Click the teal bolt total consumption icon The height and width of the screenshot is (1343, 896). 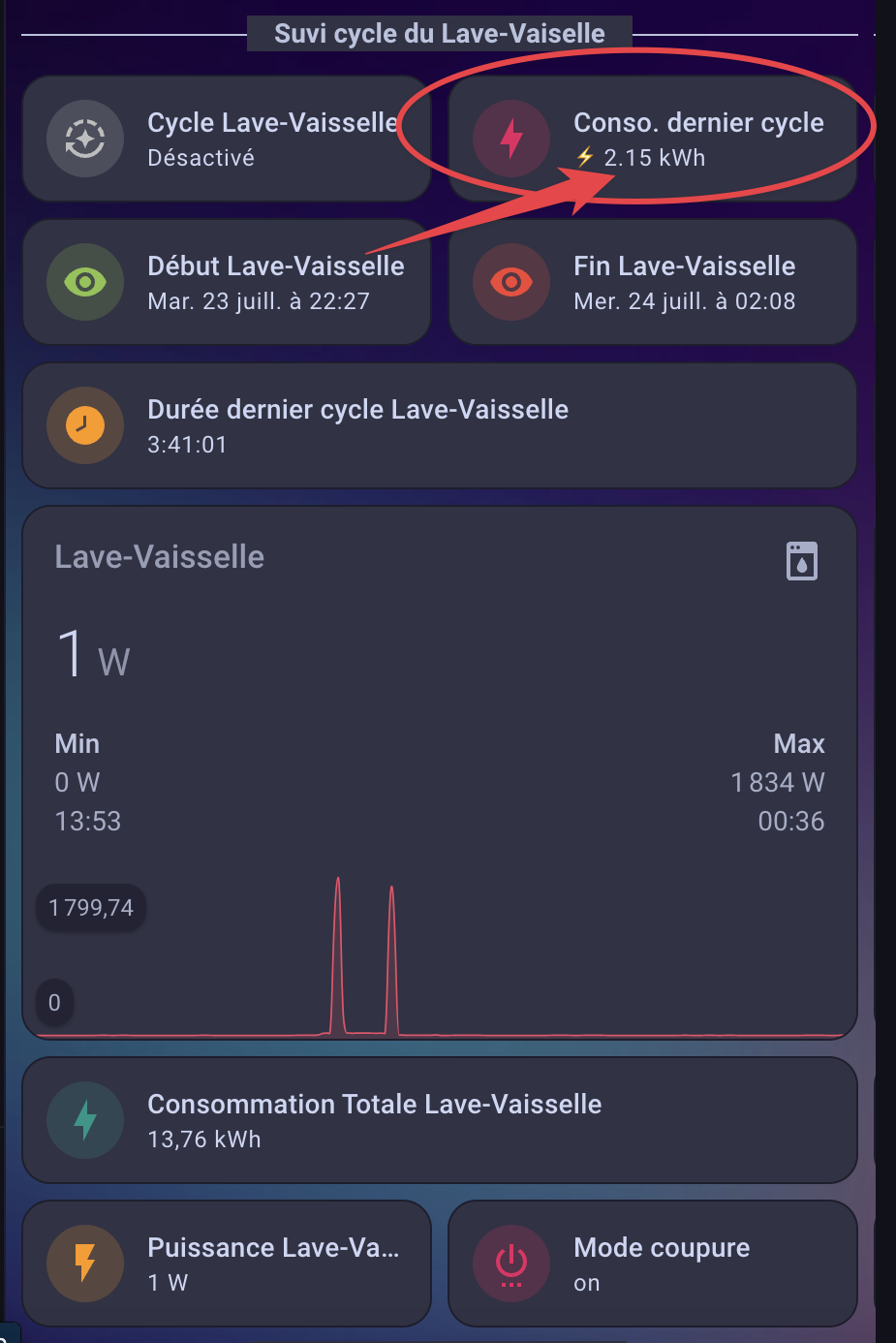coord(85,1120)
